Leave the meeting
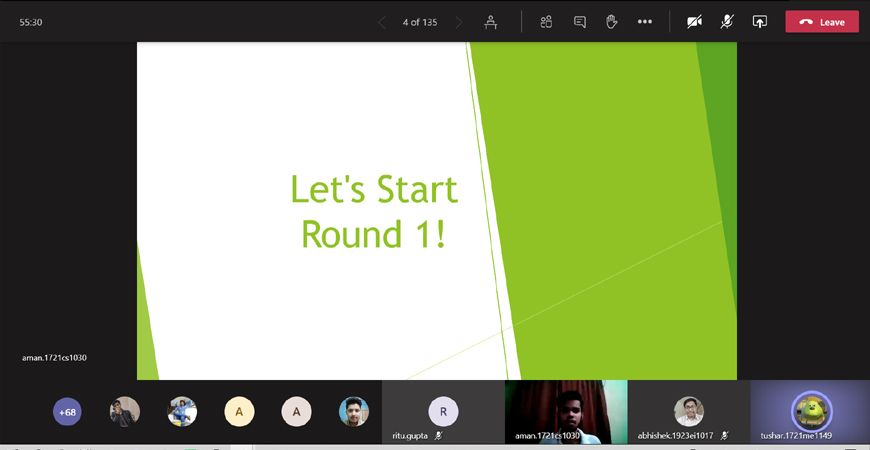 [821, 22]
